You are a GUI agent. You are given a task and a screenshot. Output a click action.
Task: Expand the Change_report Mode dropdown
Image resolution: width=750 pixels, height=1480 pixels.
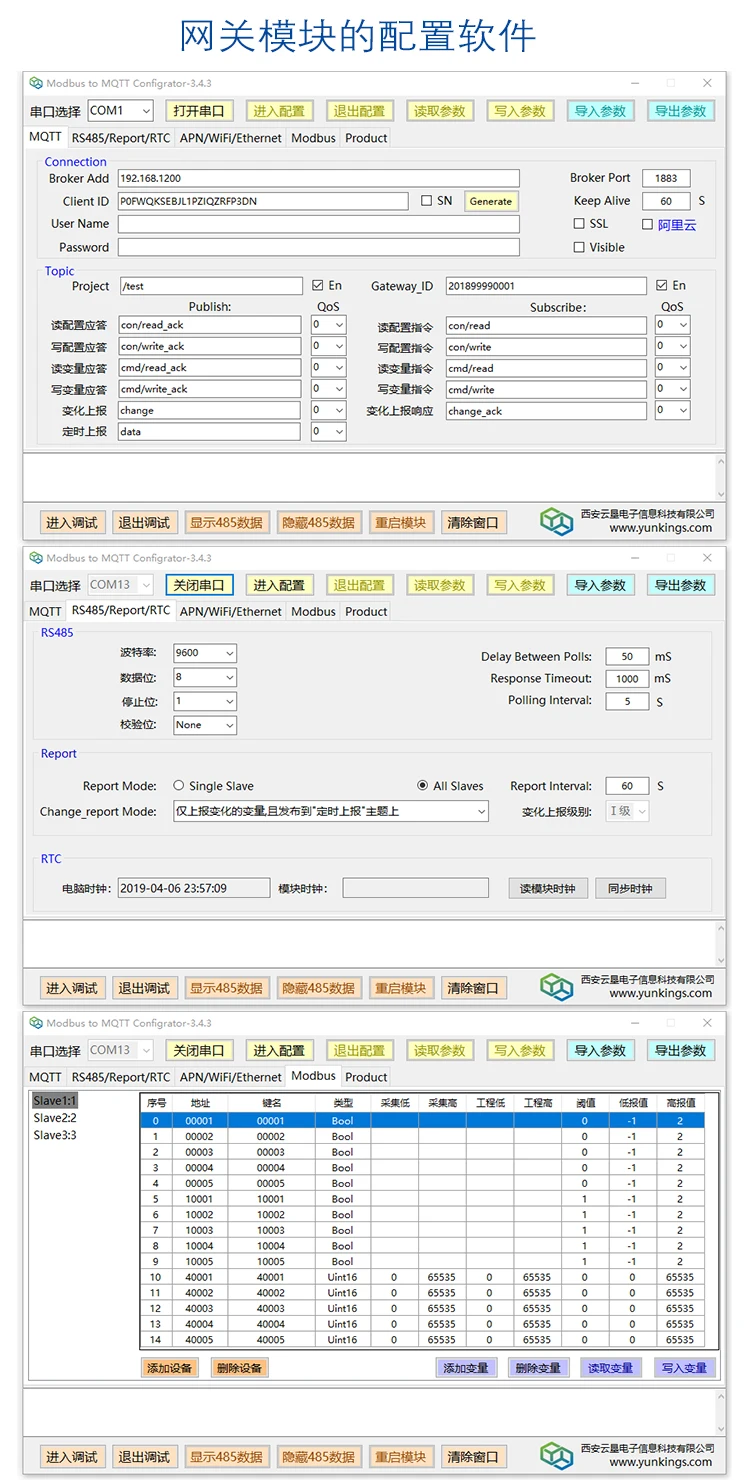(331, 811)
